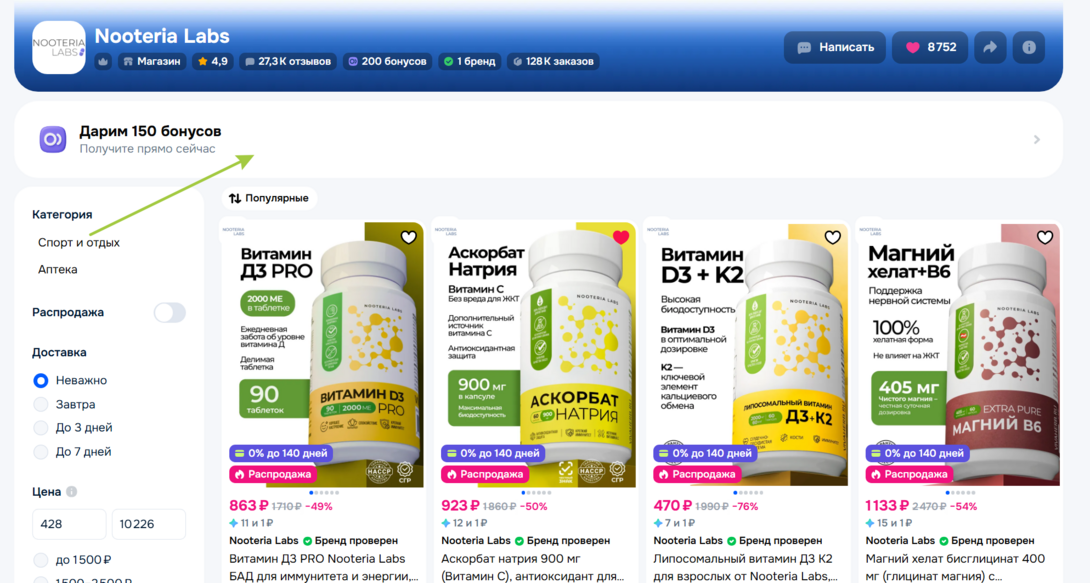
Task: Click the 1 бренд badge
Action: tap(470, 61)
